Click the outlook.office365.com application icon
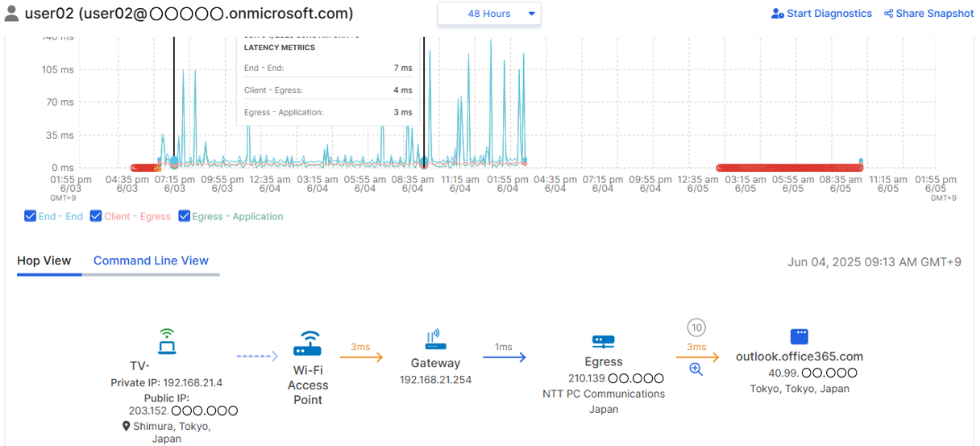This screenshot has width=980, height=446. pyautogui.click(x=800, y=337)
